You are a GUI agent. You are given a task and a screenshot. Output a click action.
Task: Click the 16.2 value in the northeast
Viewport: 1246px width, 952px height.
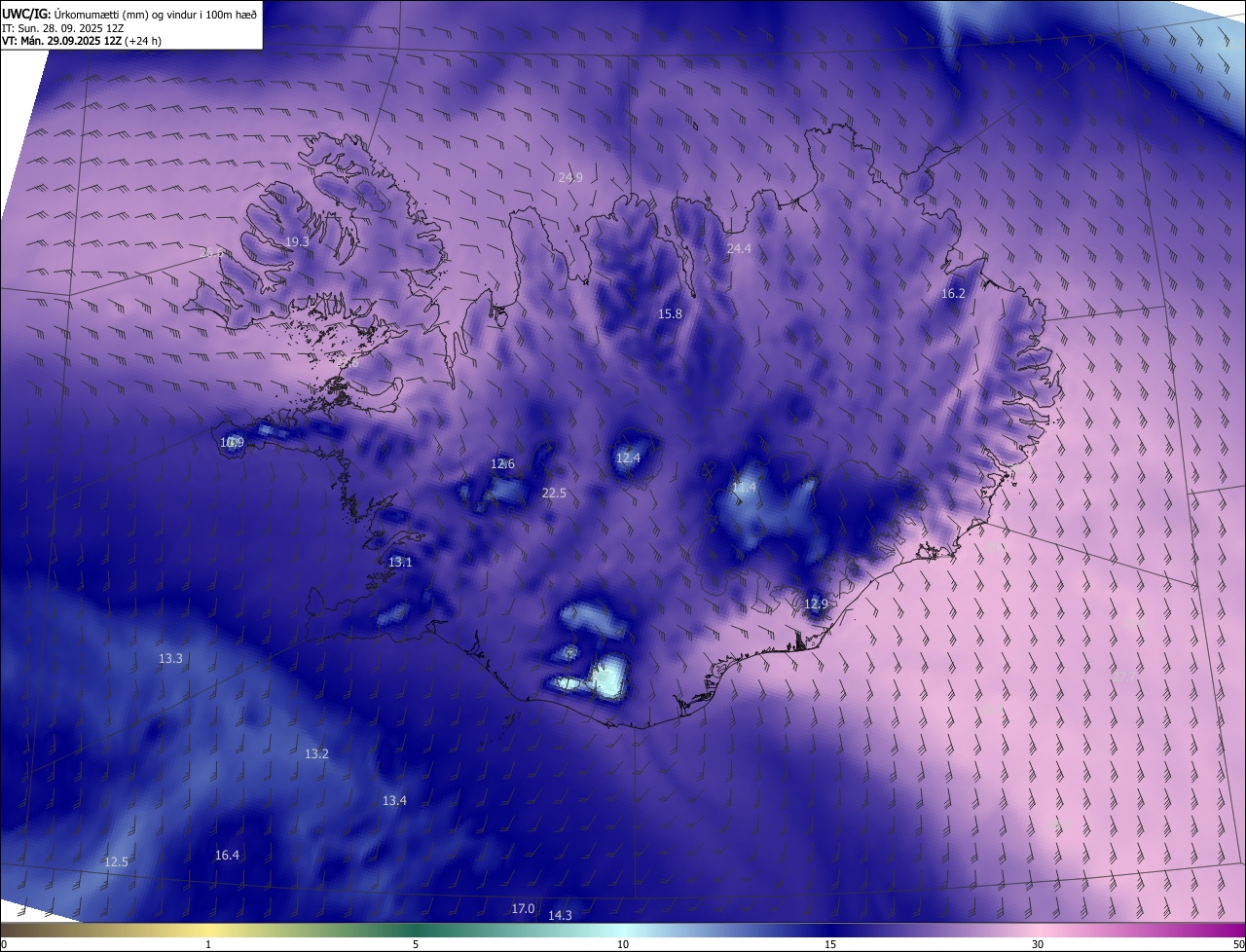click(x=953, y=293)
